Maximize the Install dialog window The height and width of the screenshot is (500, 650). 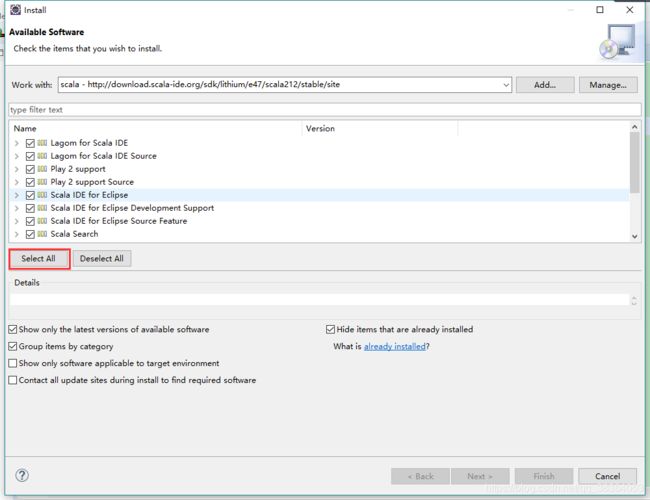(x=600, y=10)
